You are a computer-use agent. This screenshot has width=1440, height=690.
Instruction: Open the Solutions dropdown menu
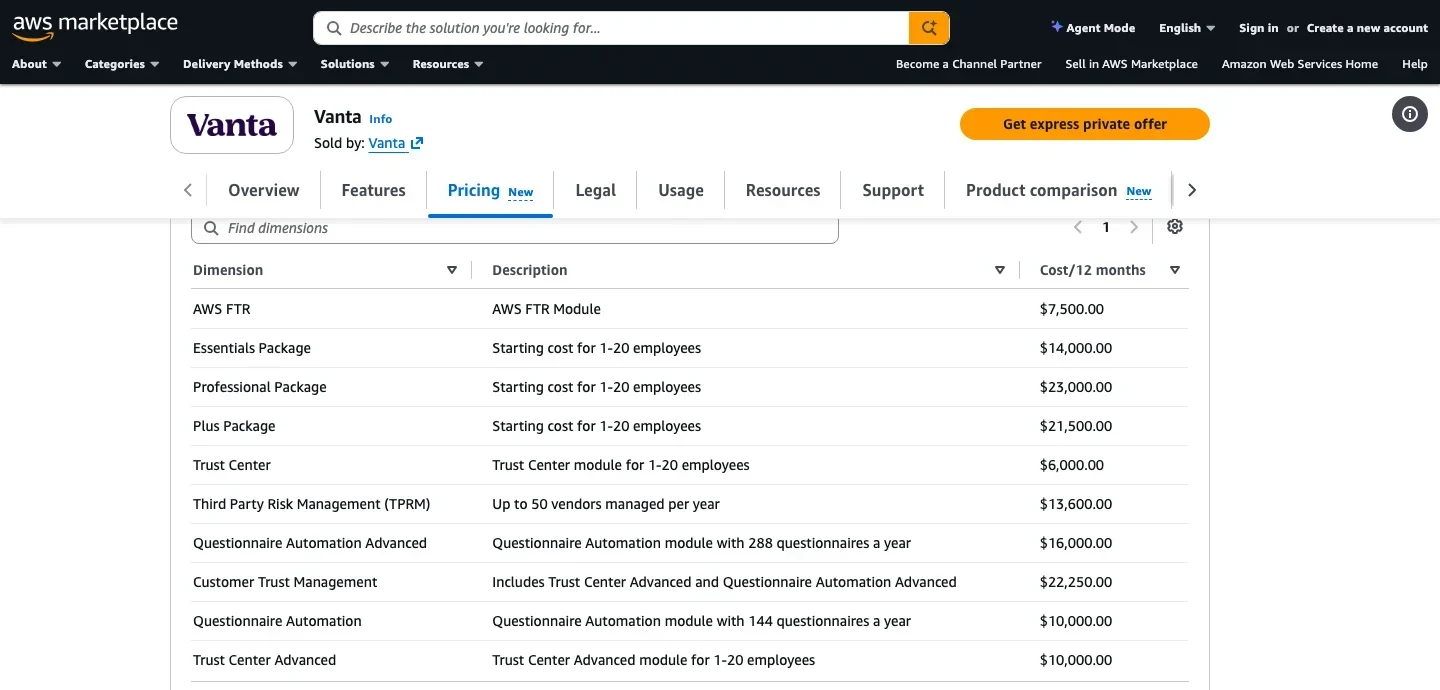[x=354, y=64]
